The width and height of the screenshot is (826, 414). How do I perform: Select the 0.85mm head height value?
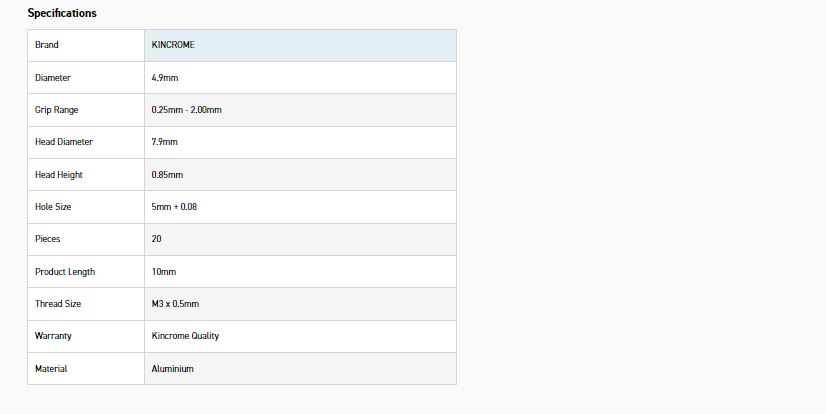(168, 175)
